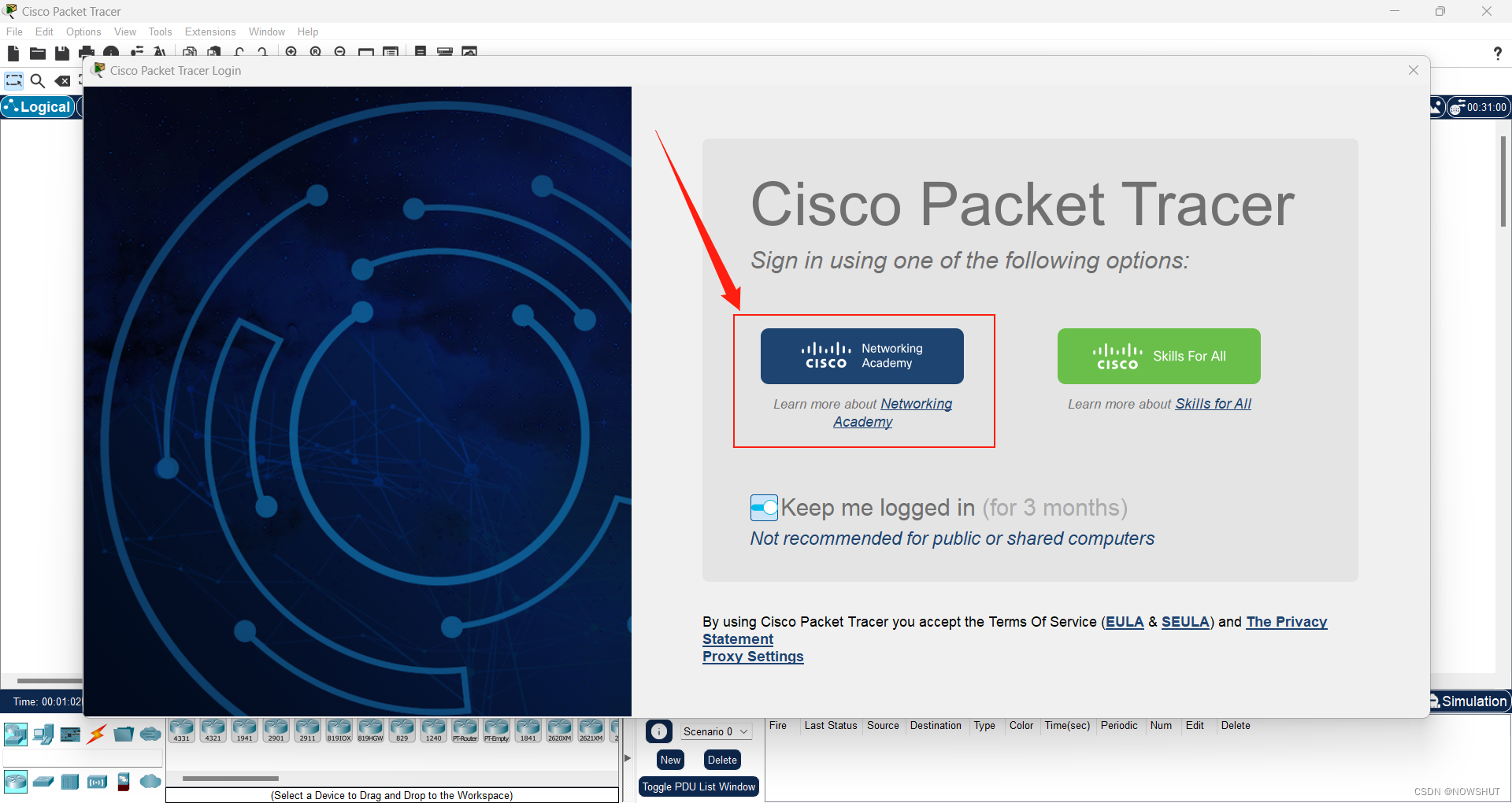The height and width of the screenshot is (803, 1512).
Task: Click the Print toolbar icon
Action: coord(87,53)
